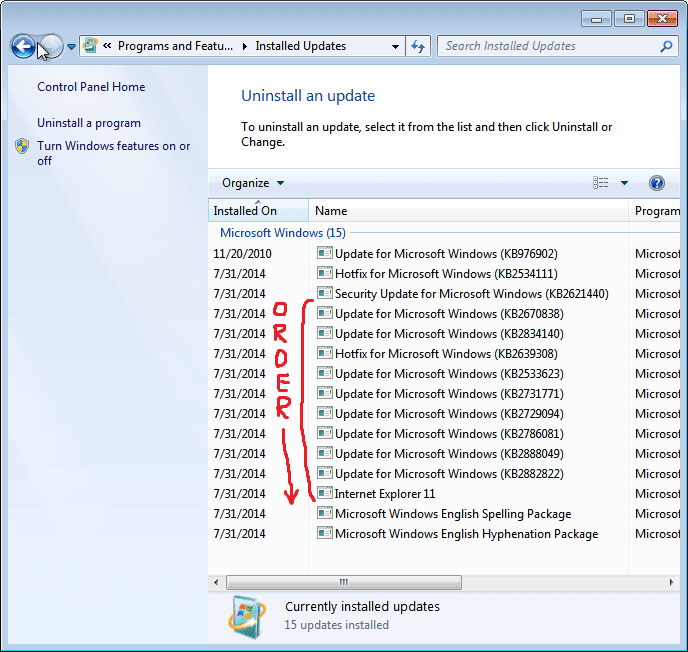The image size is (688, 652).
Task: Select icon of update KB976902
Action: [x=325, y=253]
